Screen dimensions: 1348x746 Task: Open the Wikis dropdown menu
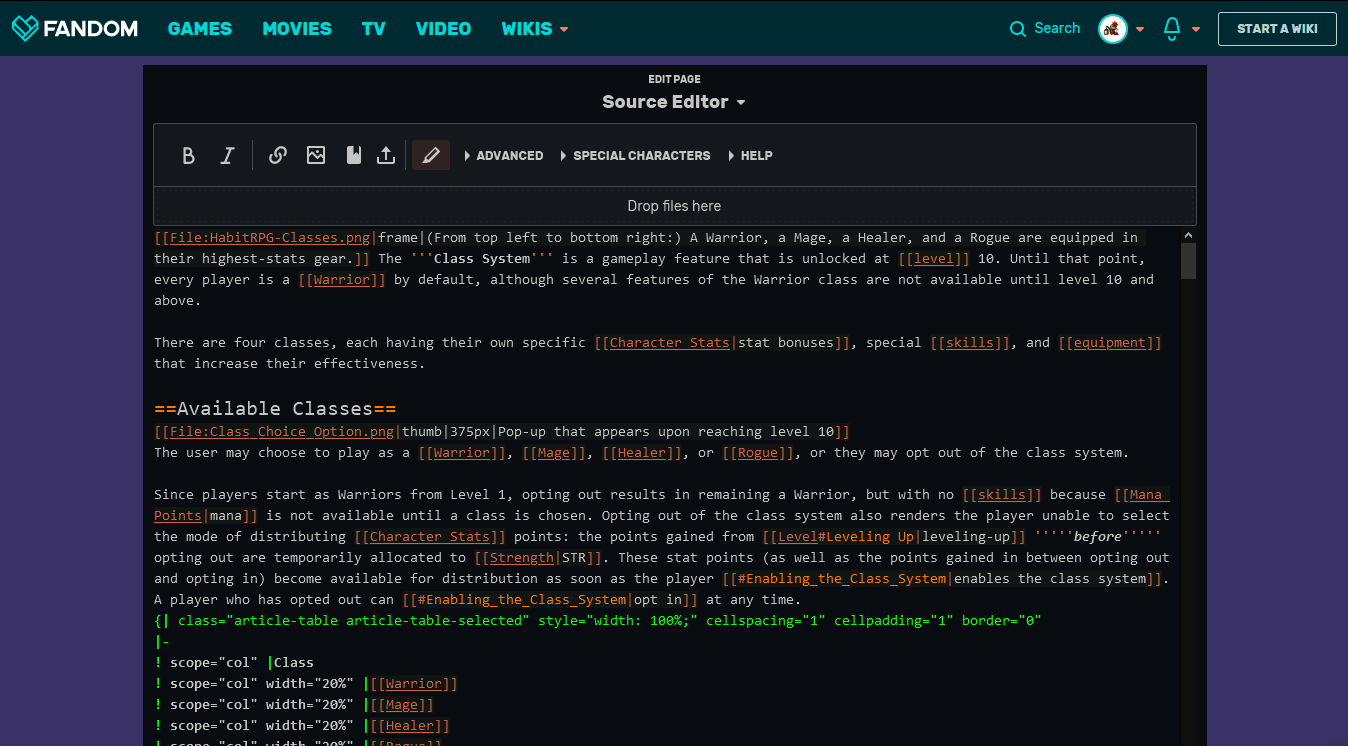(x=535, y=29)
